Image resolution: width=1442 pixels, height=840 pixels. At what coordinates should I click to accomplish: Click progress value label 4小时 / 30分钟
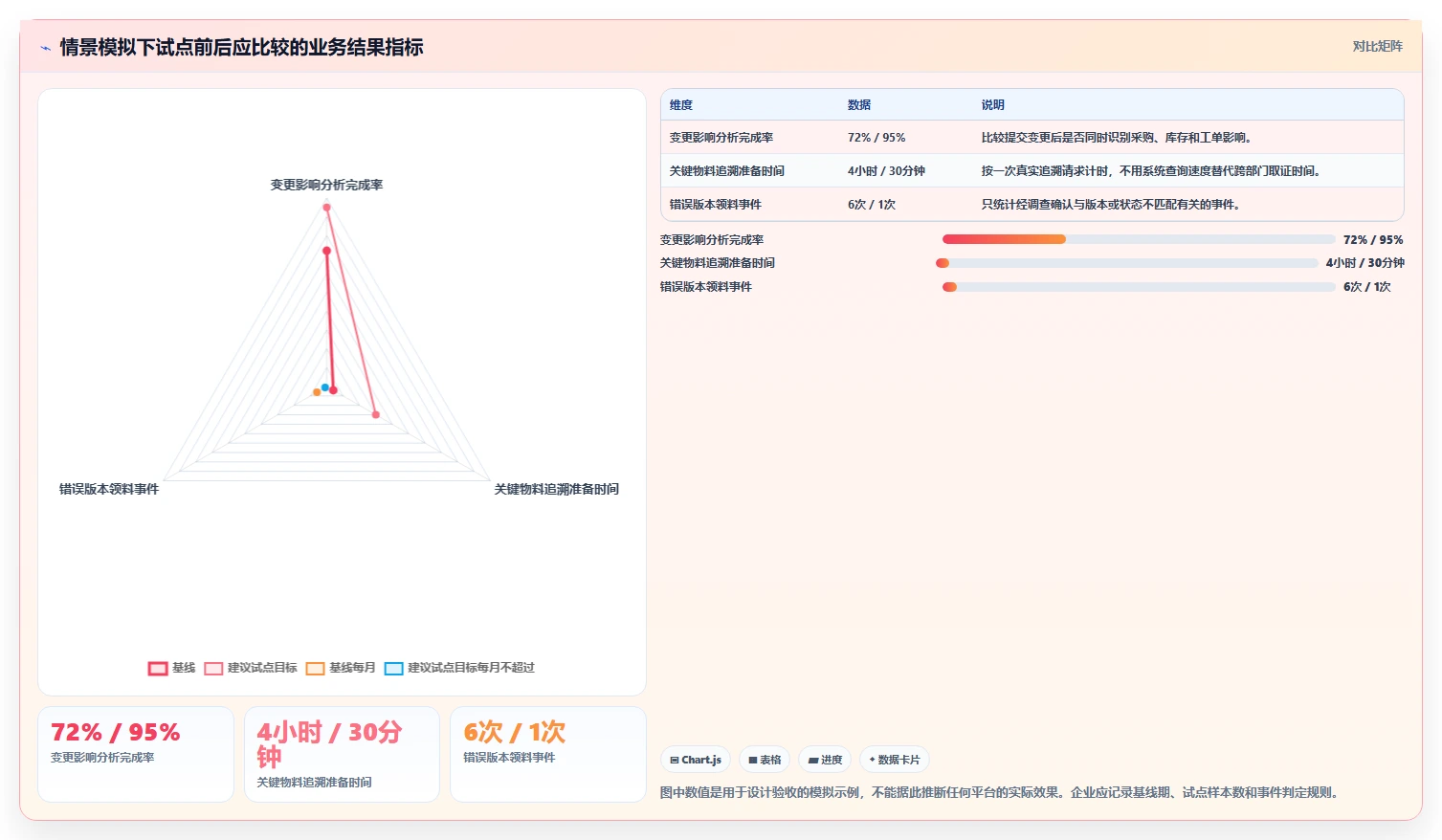[x=1365, y=263]
